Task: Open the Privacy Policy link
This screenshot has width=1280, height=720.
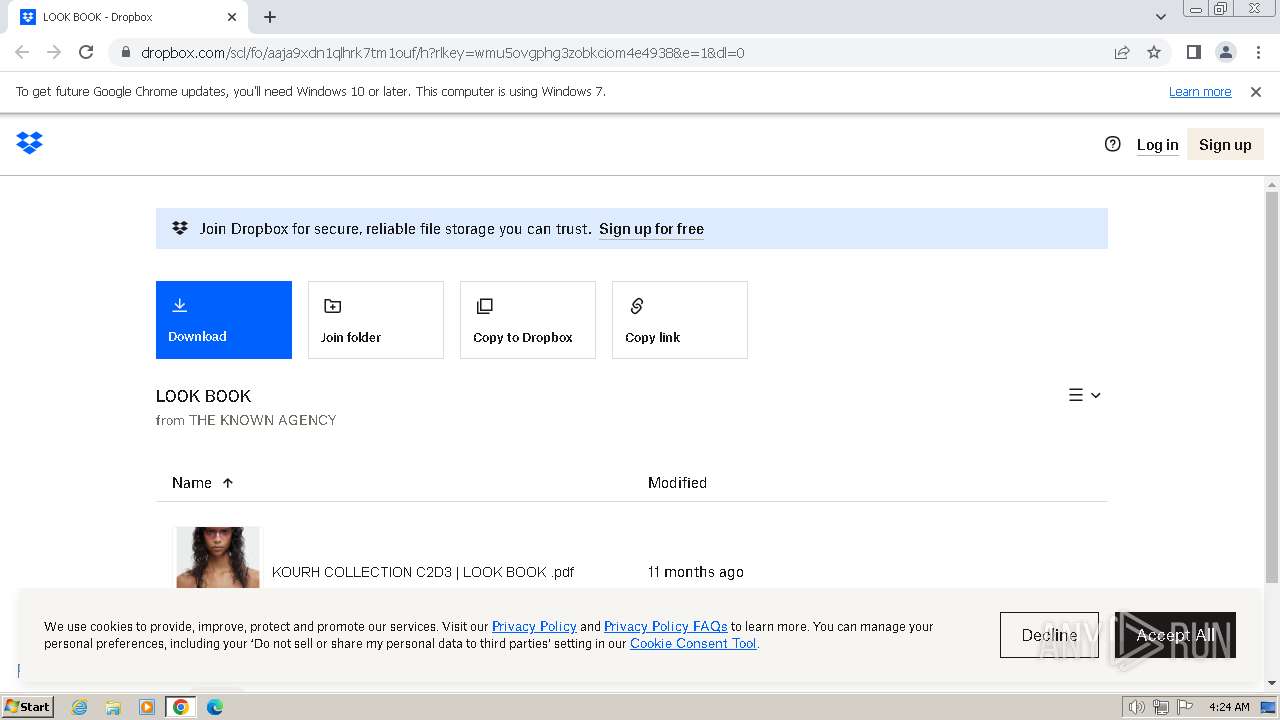Action: pos(534,627)
